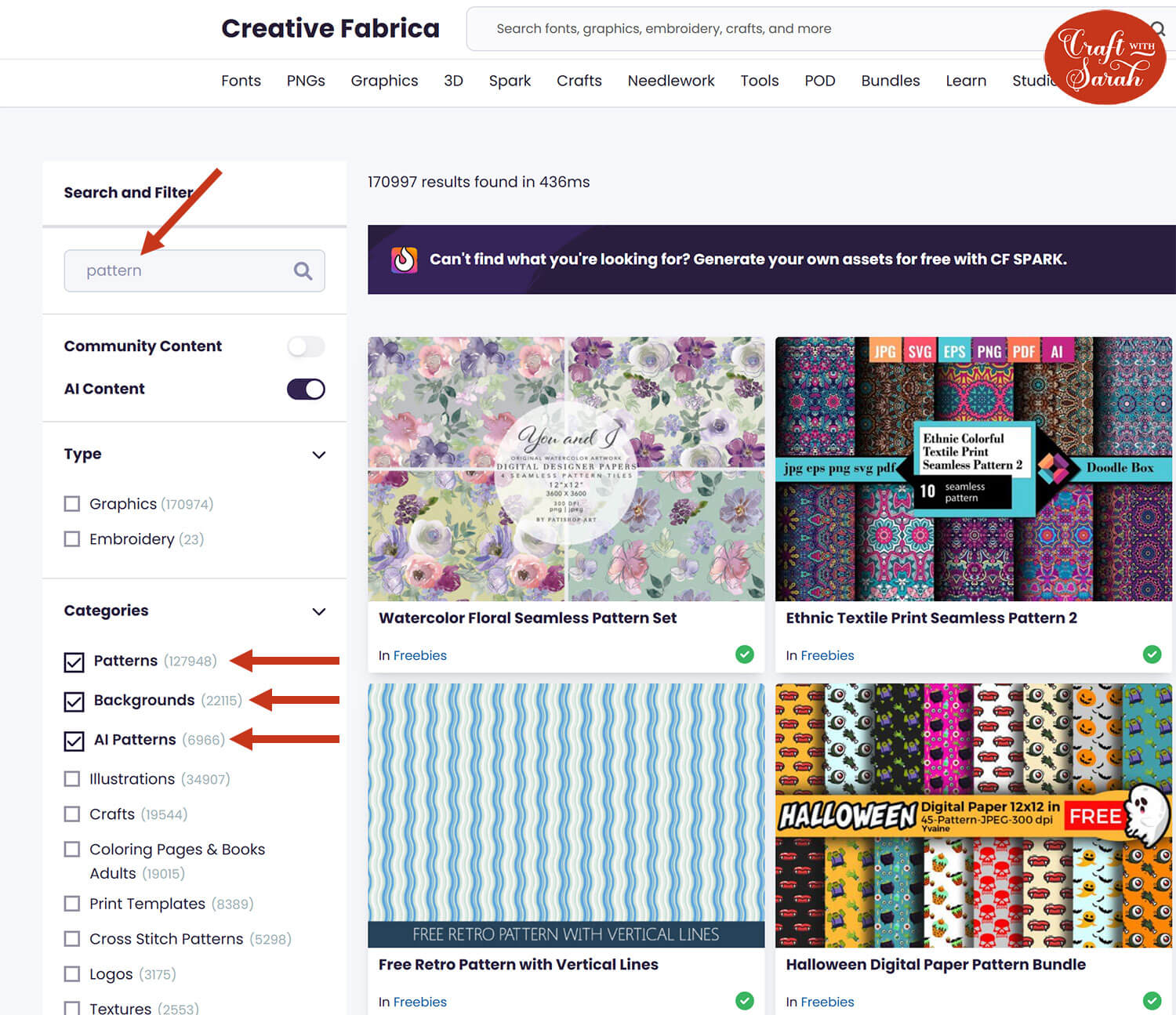Click the CF Spark flame icon

pyautogui.click(x=405, y=259)
